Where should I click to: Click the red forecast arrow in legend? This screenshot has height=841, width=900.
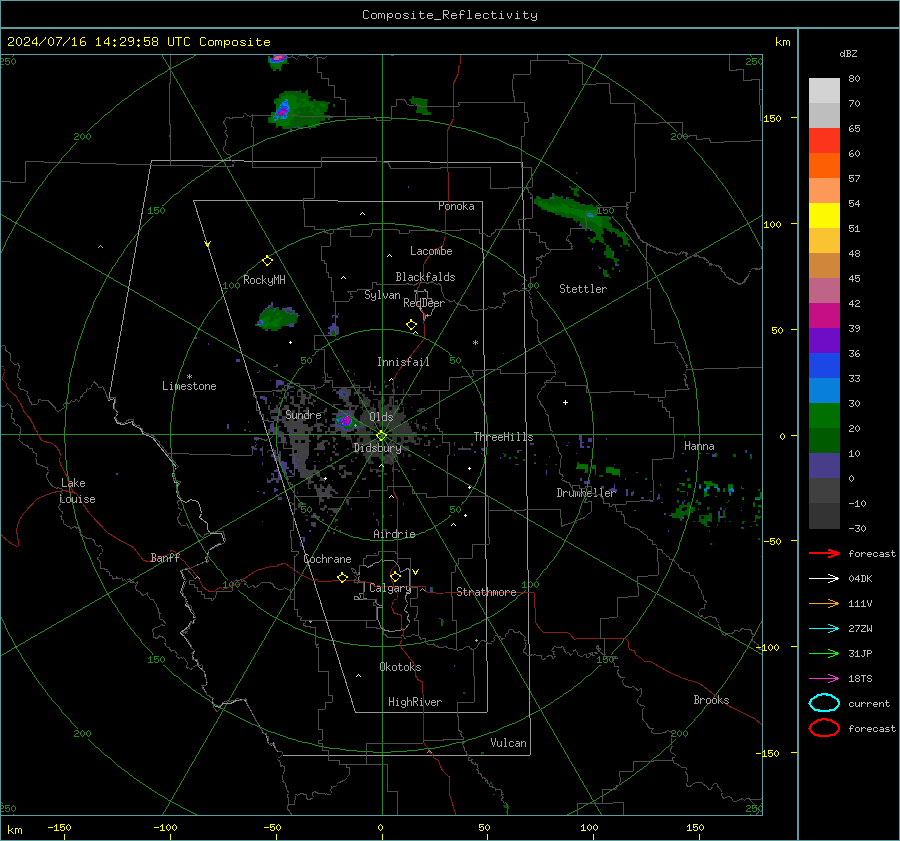click(x=824, y=553)
